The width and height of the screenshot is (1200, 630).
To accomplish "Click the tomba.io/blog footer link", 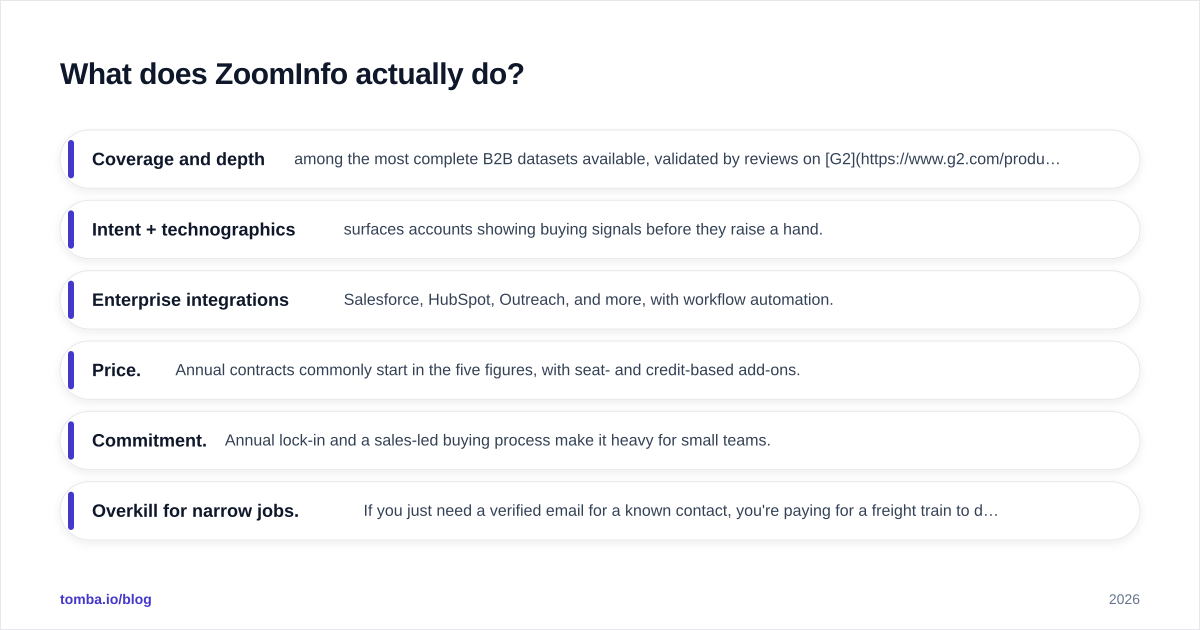I will click(x=106, y=599).
